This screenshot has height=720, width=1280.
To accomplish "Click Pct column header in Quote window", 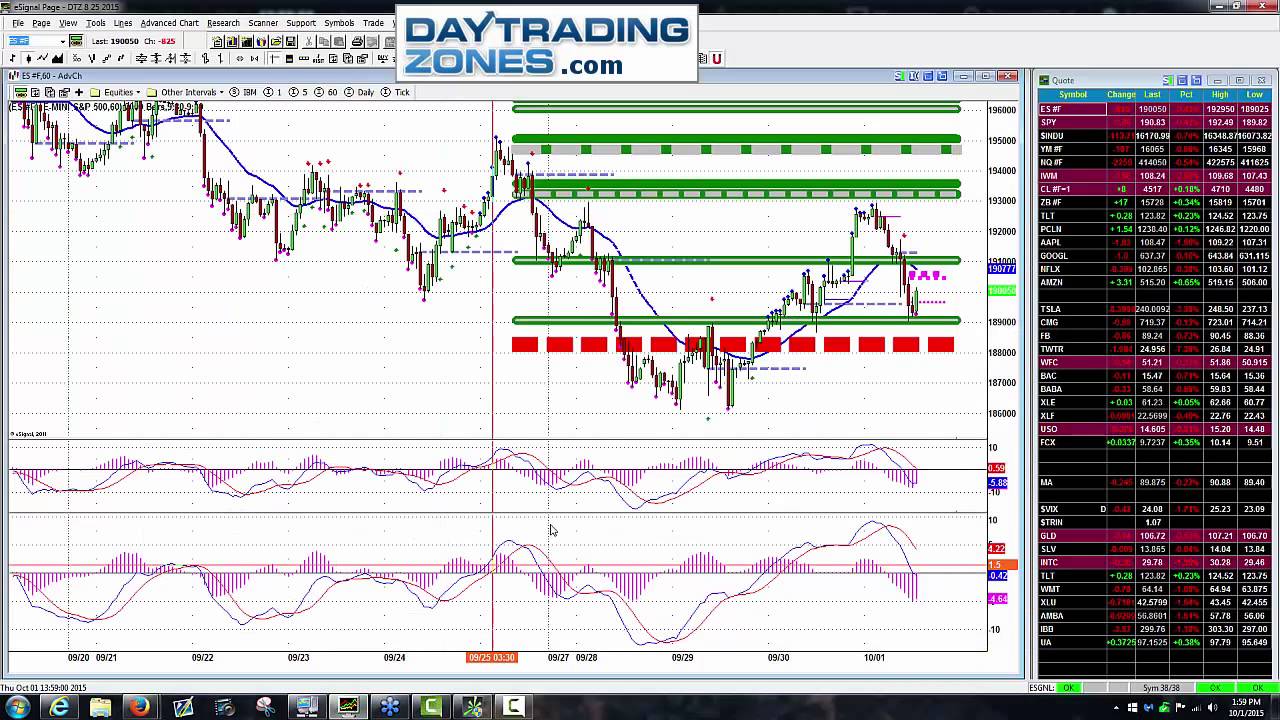I will click(1186, 95).
